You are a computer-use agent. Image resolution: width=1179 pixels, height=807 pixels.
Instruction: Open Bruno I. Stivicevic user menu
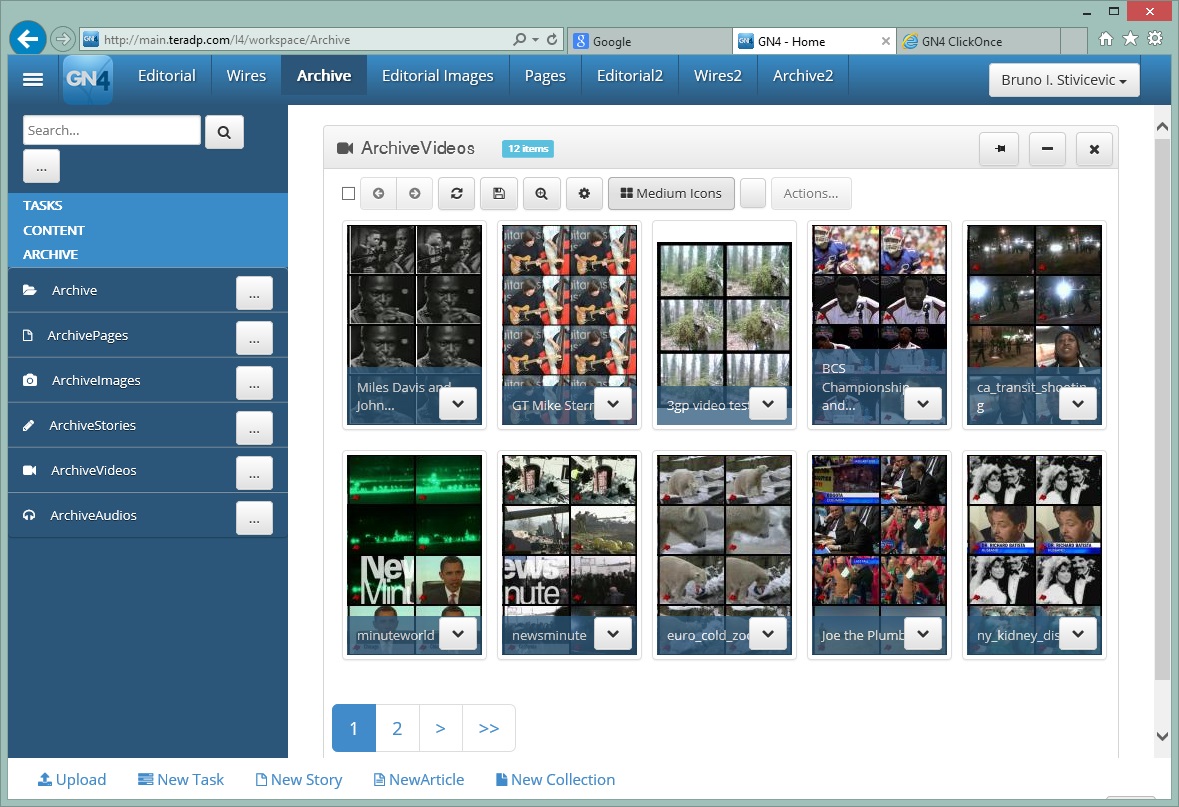(1064, 80)
